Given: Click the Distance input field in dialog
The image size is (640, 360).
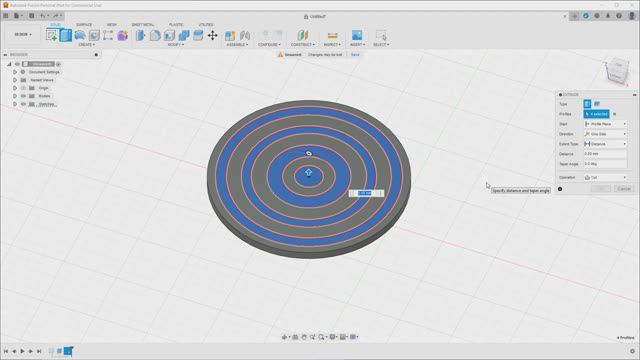Looking at the screenshot, I should 605,154.
